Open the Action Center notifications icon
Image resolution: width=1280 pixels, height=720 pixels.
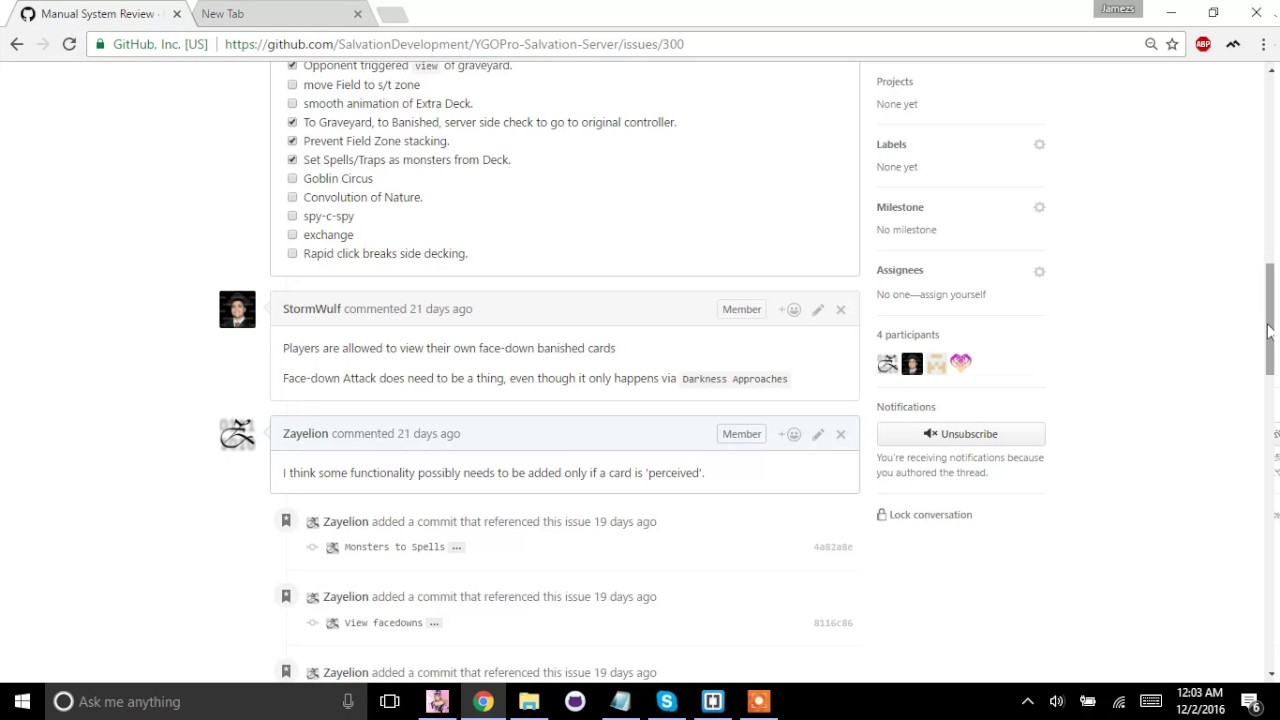coord(1251,702)
